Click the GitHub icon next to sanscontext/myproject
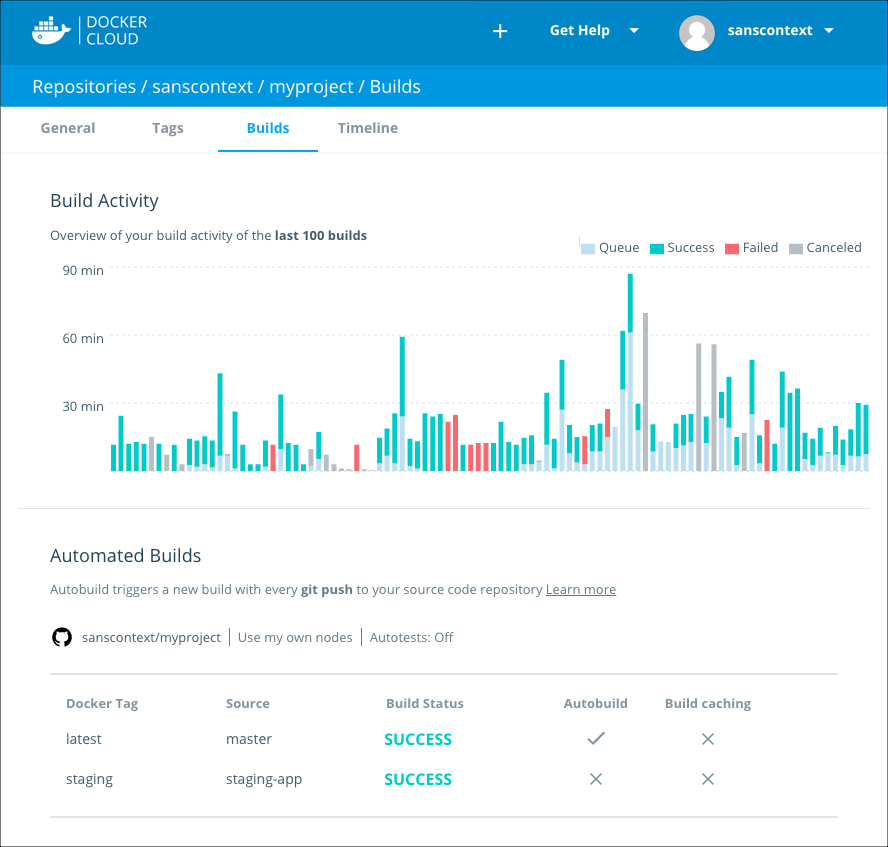This screenshot has height=847, width=888. [61, 637]
